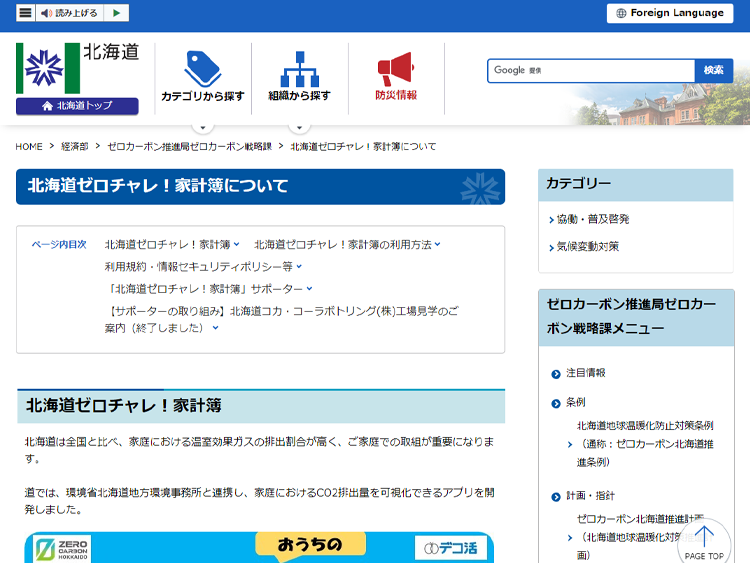Open カテゴリから探す tag icon
This screenshot has width=750, height=563.
click(203, 69)
